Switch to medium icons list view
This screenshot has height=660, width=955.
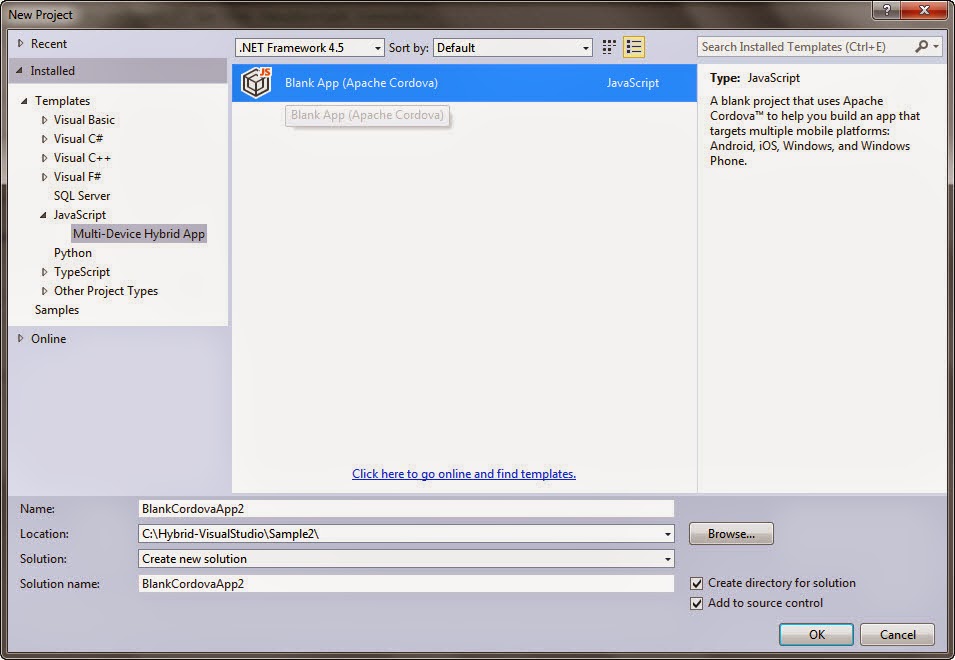(x=634, y=47)
